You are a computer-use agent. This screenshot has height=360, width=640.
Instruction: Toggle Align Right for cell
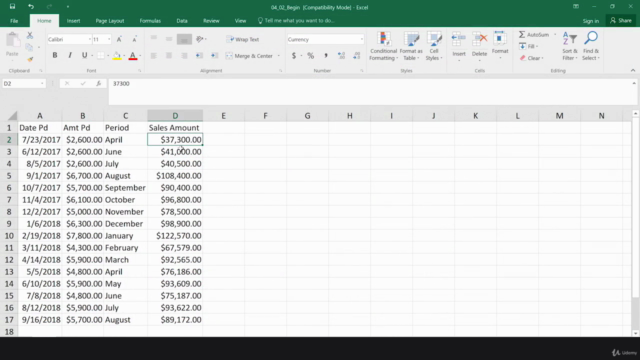coord(184,56)
